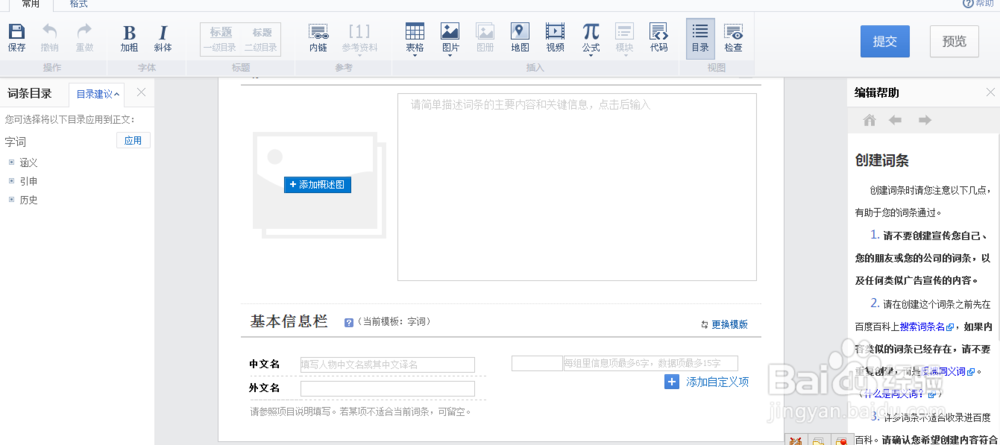The image size is (1000, 445).
Task: Select 历史 in outline suggestions
Action: click(x=29, y=200)
